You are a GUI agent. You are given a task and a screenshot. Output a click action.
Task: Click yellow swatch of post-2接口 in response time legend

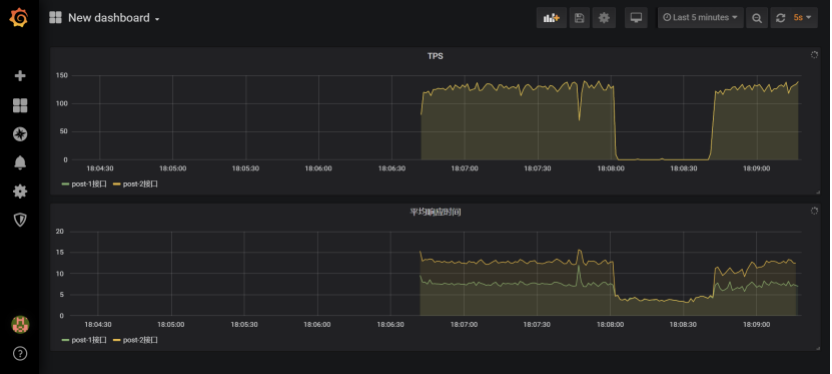[x=117, y=340]
